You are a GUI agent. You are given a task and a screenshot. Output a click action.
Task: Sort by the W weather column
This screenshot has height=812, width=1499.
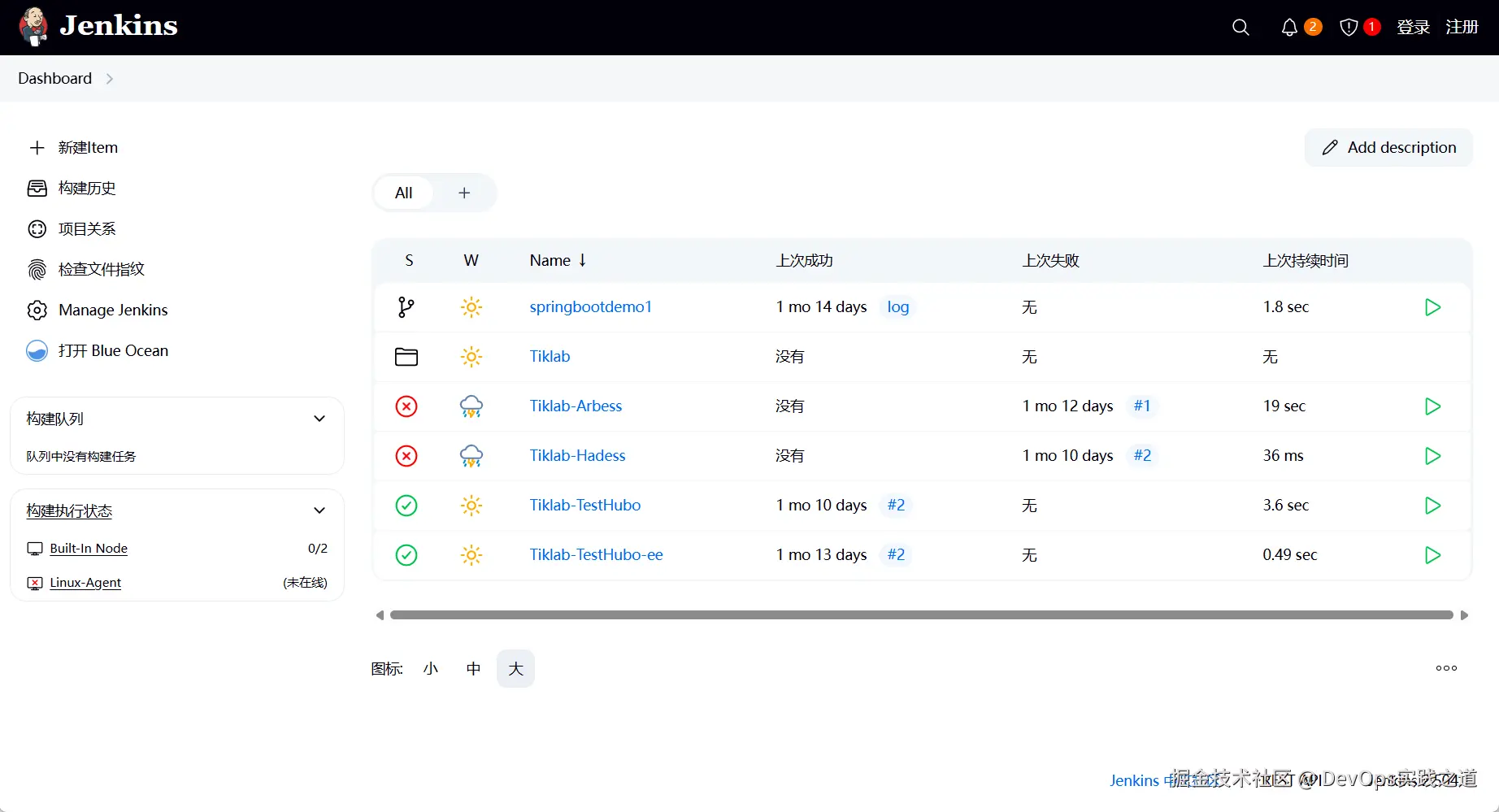(x=471, y=260)
